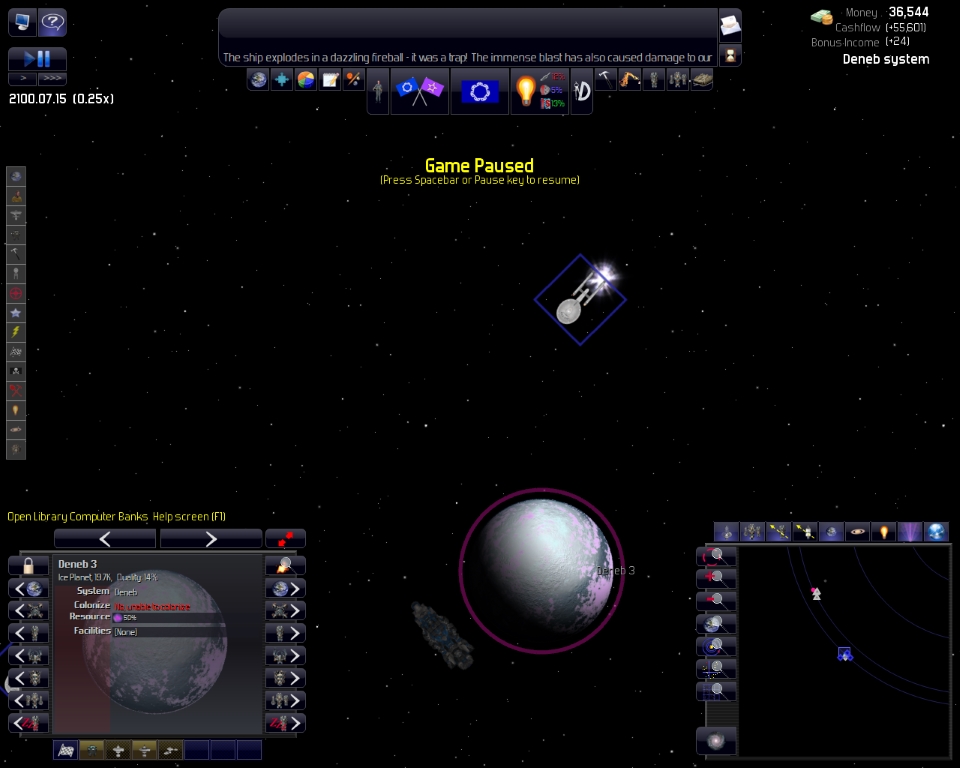Cycle to previous fleet with three-ship arrow

pos(28,701)
